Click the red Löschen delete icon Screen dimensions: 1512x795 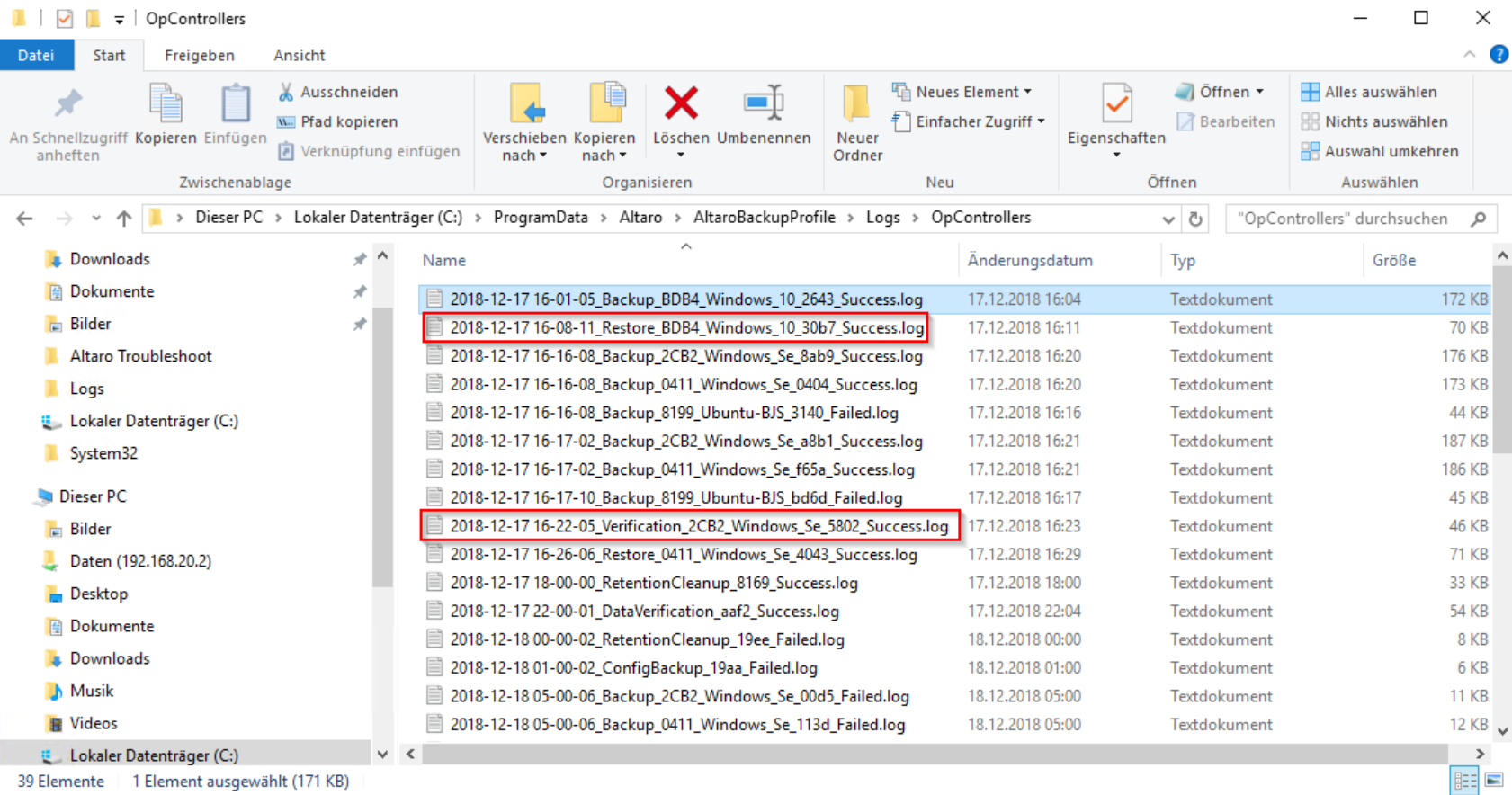coord(680,104)
